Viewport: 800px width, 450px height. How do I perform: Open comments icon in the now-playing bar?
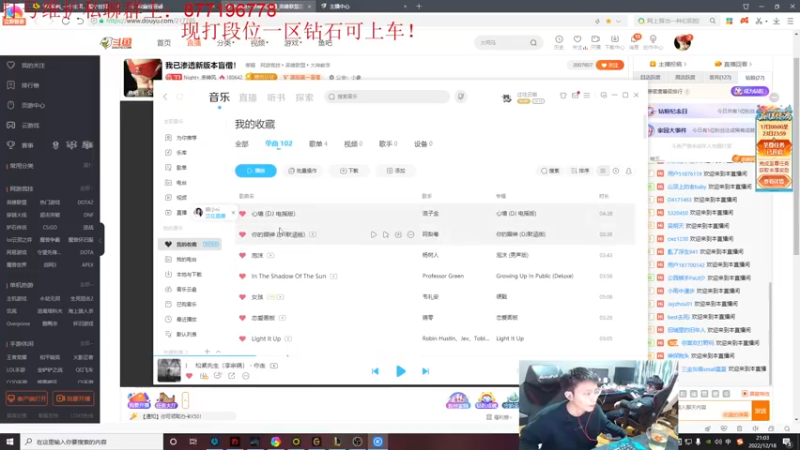pyautogui.click(x=218, y=376)
